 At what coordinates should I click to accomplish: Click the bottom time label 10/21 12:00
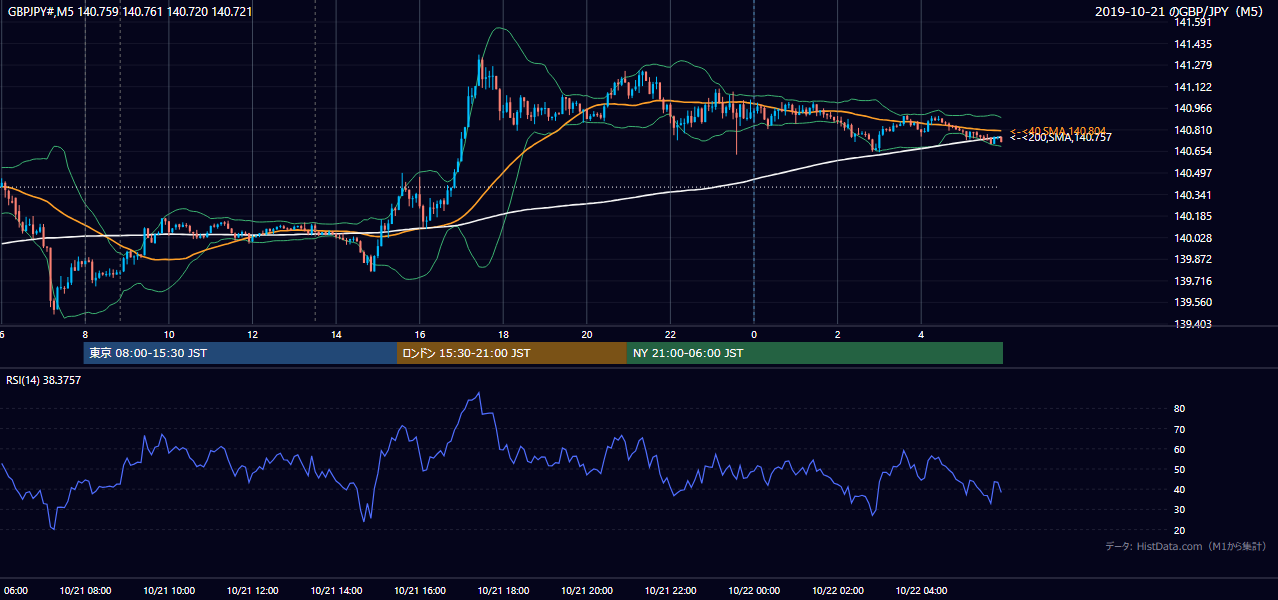[x=252, y=591]
